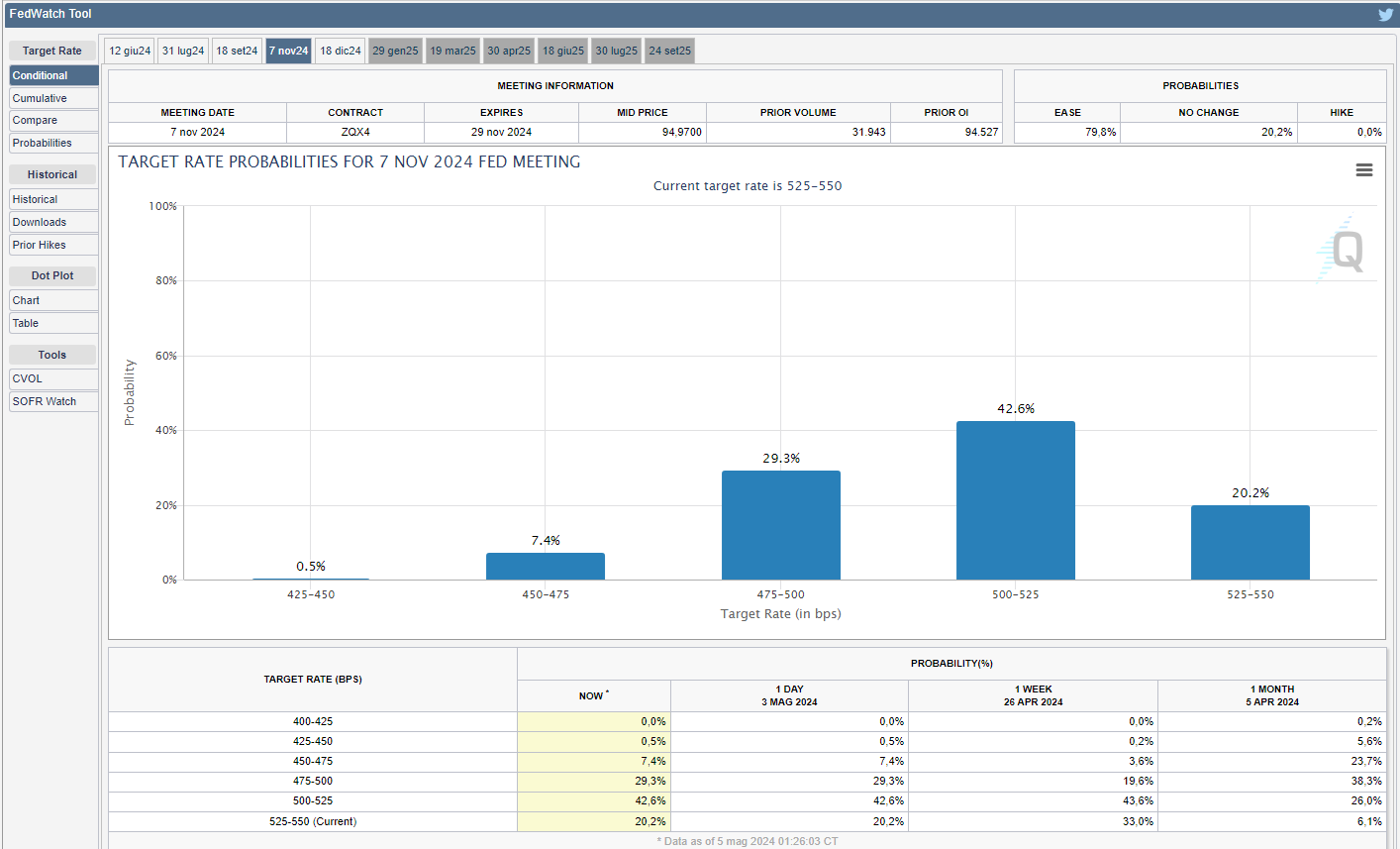Viewport: 1400px width, 849px height.
Task: Open the Downloads section
Action: pos(53,222)
